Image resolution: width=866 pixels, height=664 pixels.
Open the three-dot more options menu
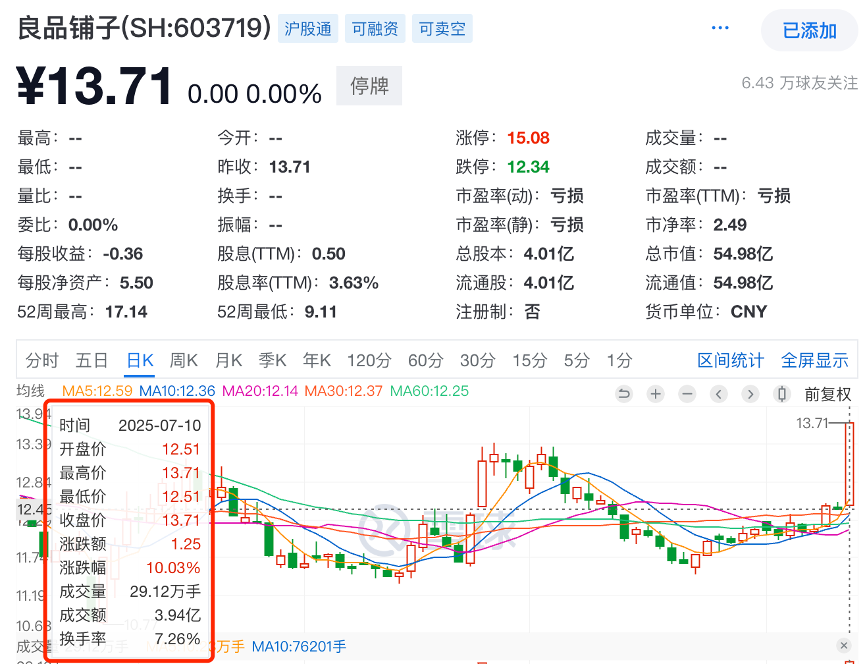[x=720, y=29]
